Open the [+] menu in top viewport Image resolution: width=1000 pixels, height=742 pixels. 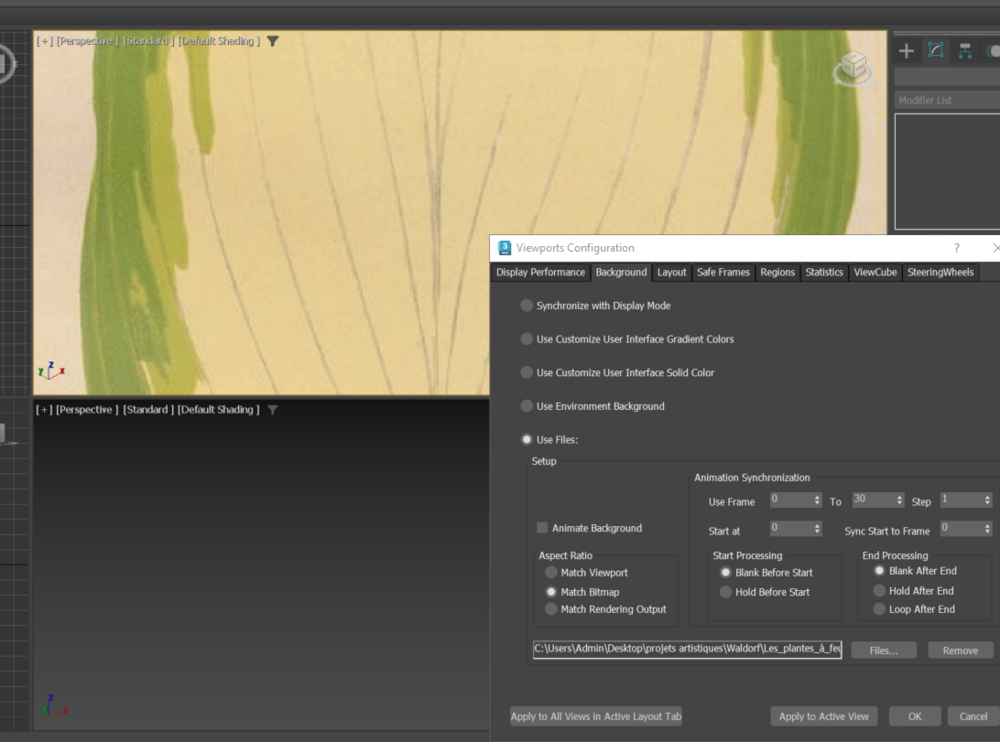tap(44, 41)
